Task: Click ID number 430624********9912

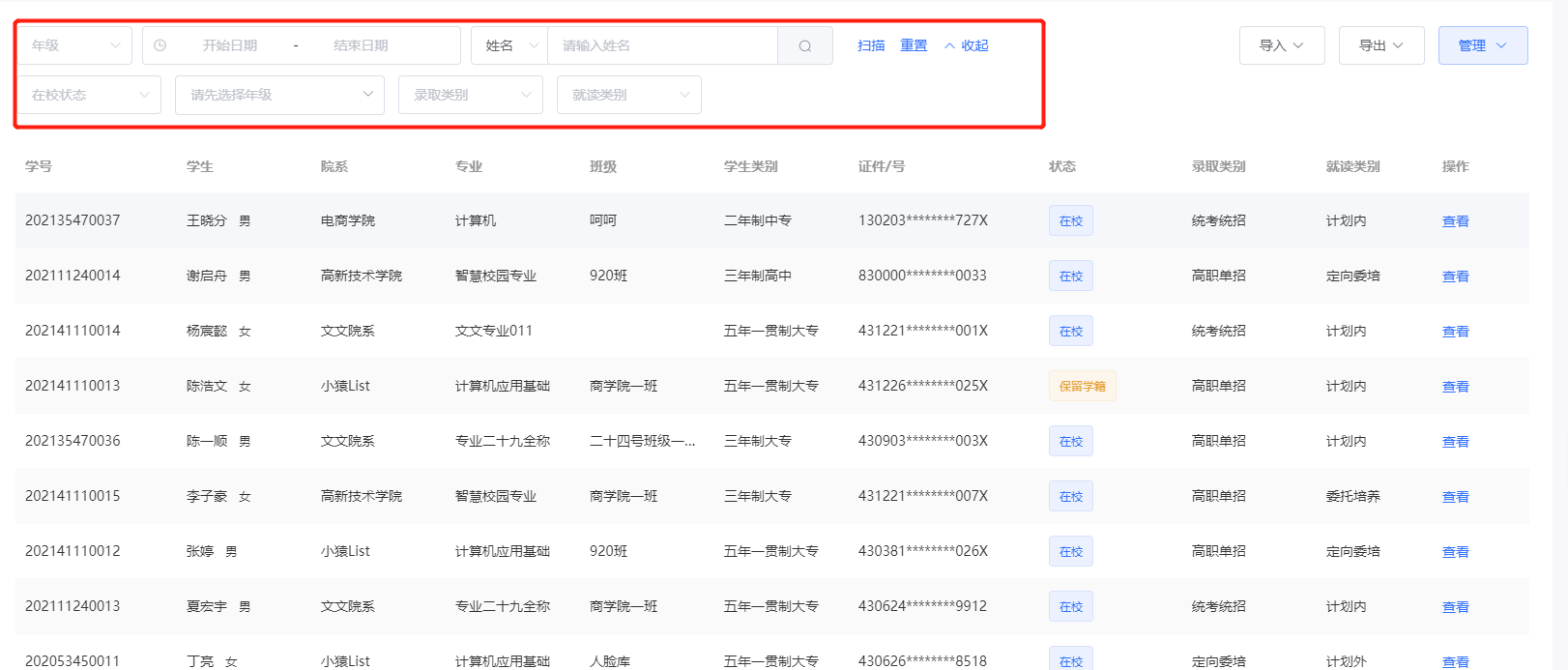Action: coord(922,606)
